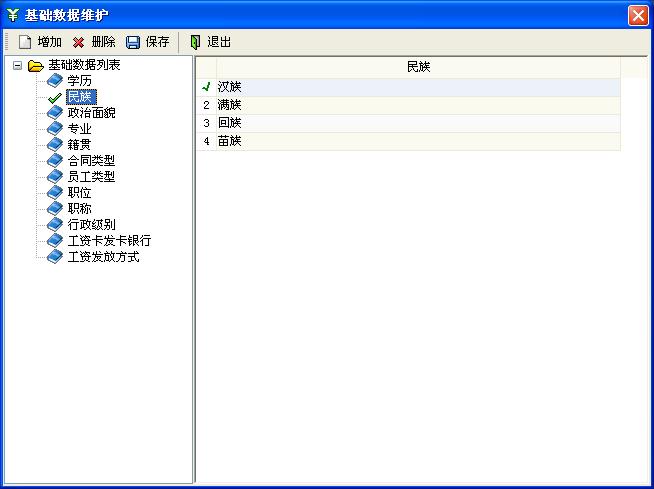This screenshot has width=654, height=489.
Task: Click the red 删除 cross icon
Action: (x=78, y=42)
